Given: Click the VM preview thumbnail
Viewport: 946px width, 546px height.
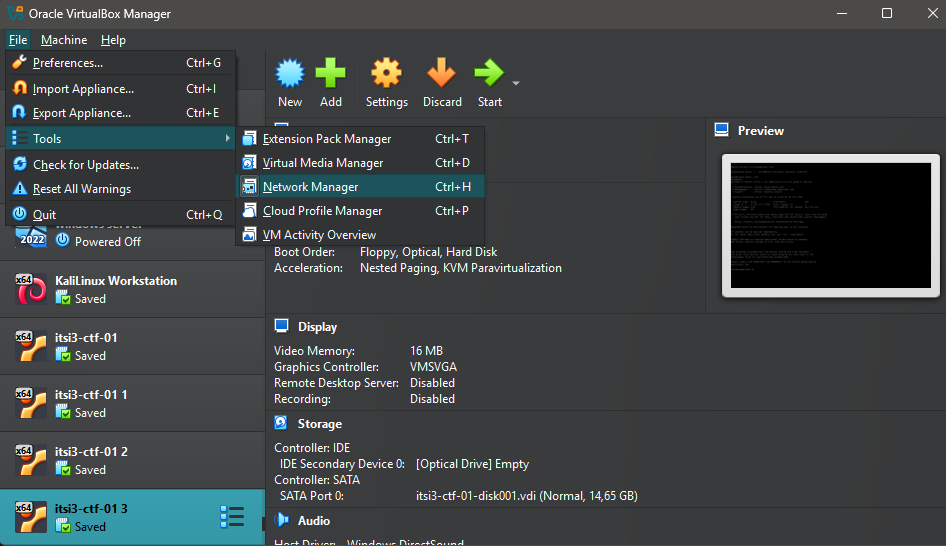Looking at the screenshot, I should click(831, 226).
